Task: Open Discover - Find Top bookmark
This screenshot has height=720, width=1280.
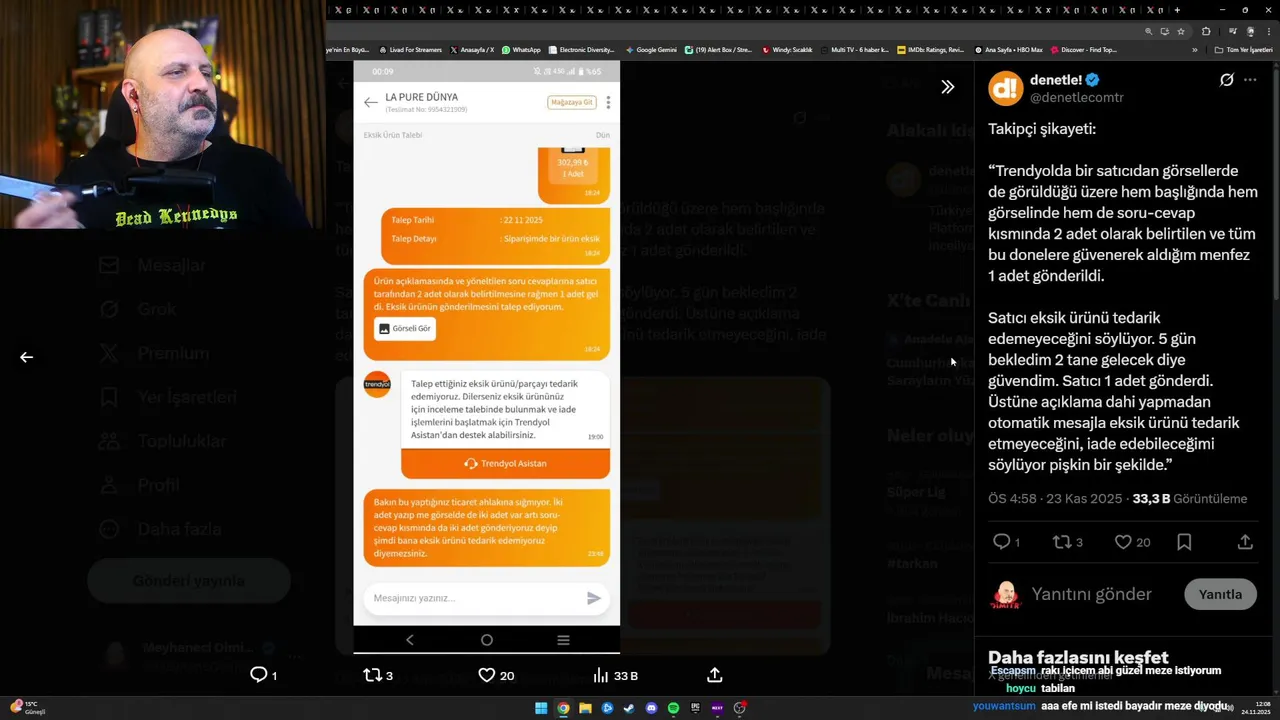Action: pos(1084,49)
